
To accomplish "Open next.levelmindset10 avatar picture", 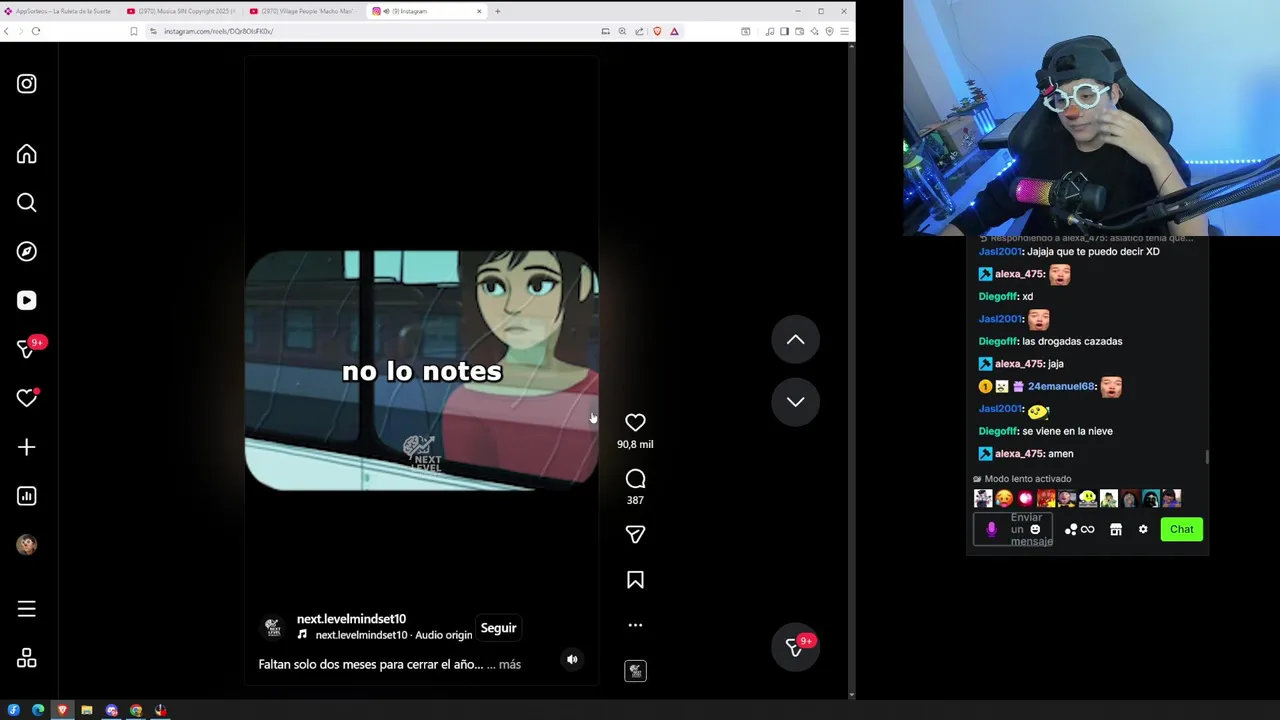I will 272,627.
